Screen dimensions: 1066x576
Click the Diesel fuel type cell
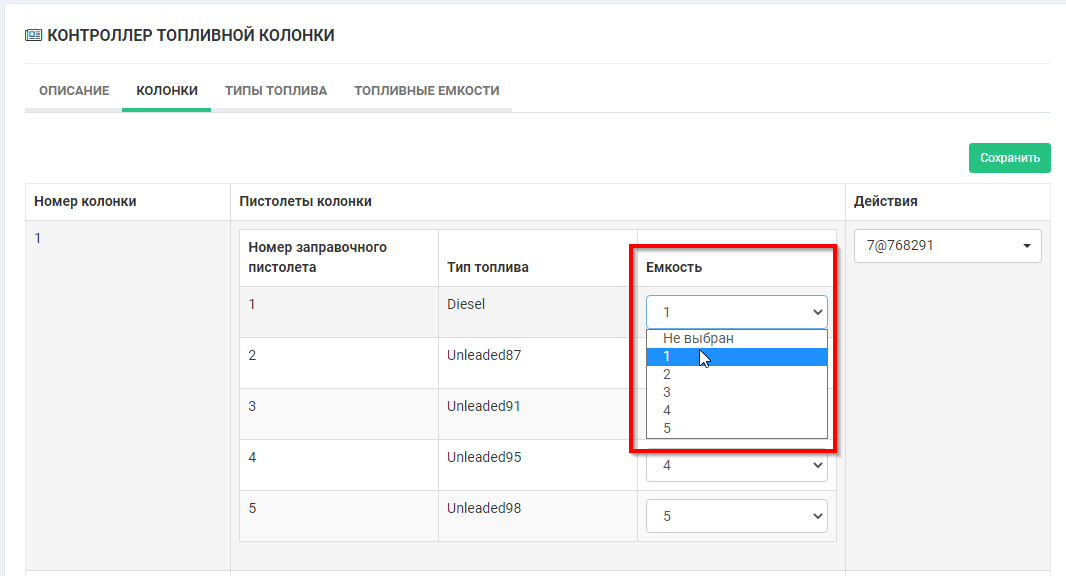[x=466, y=304]
